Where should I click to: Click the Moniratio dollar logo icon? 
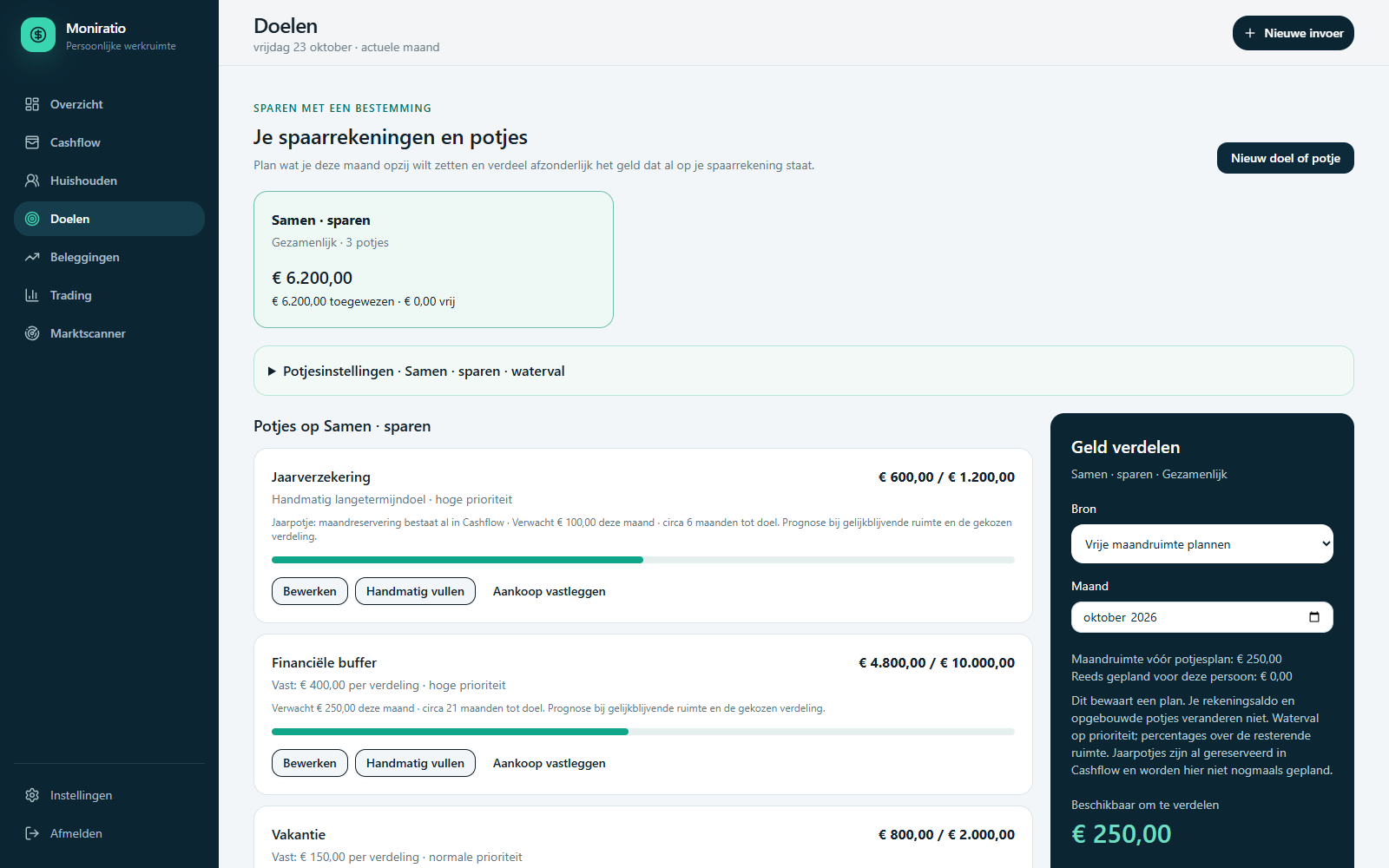point(38,35)
